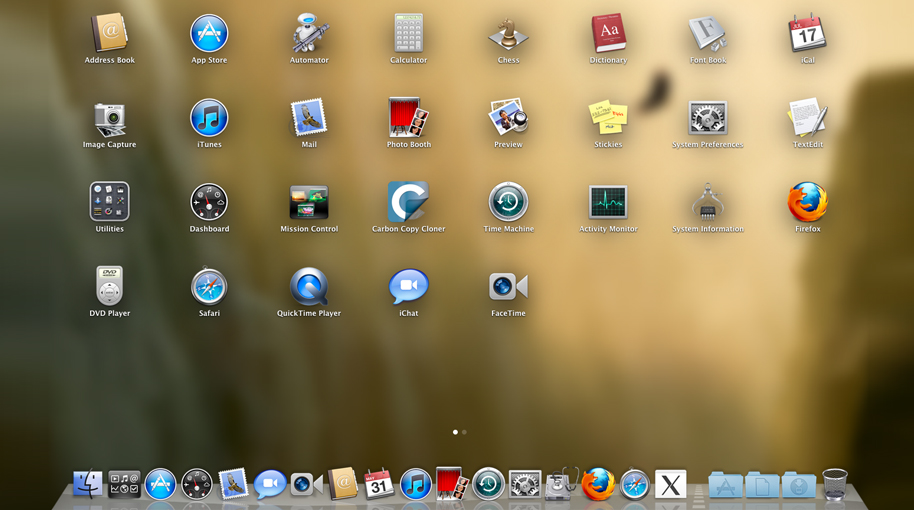The width and height of the screenshot is (914, 510).
Task: Open the Utilities folder in Launchpad
Action: (110, 202)
